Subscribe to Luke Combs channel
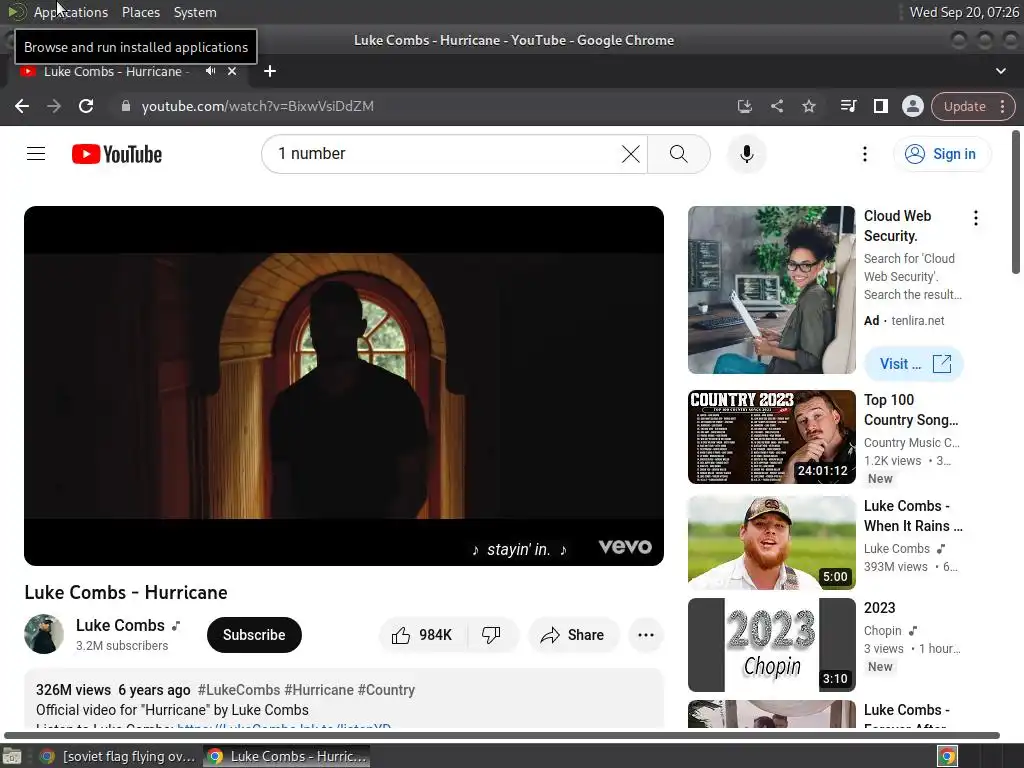Viewport: 1024px width, 768px height. 254,635
